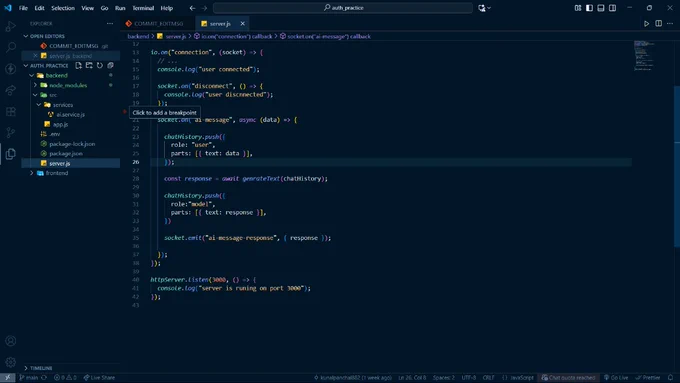Image resolution: width=680 pixels, height=383 pixels.
Task: Click Live Share in status bar
Action: coord(99,378)
